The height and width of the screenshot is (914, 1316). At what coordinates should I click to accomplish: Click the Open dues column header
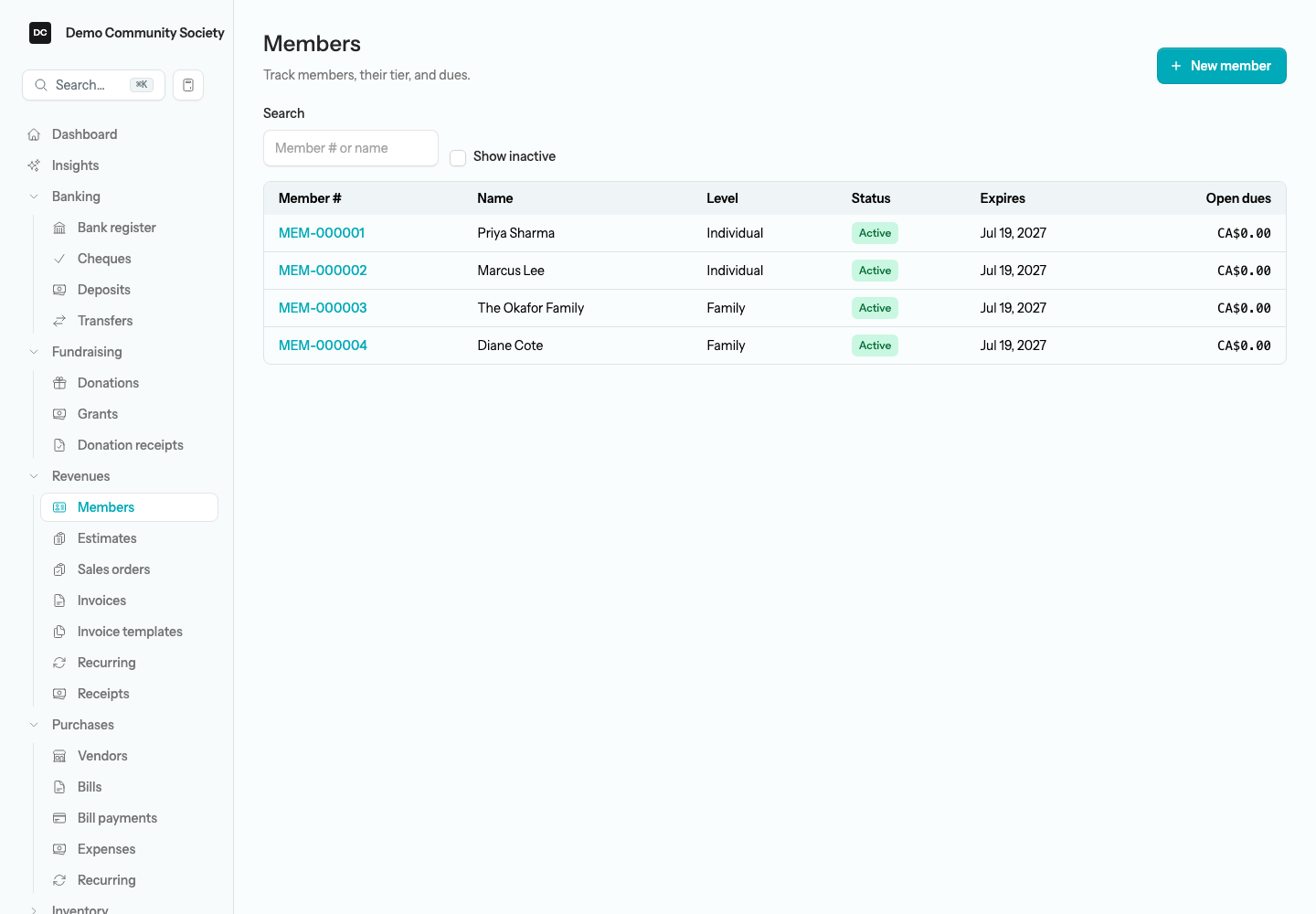coord(1238,198)
